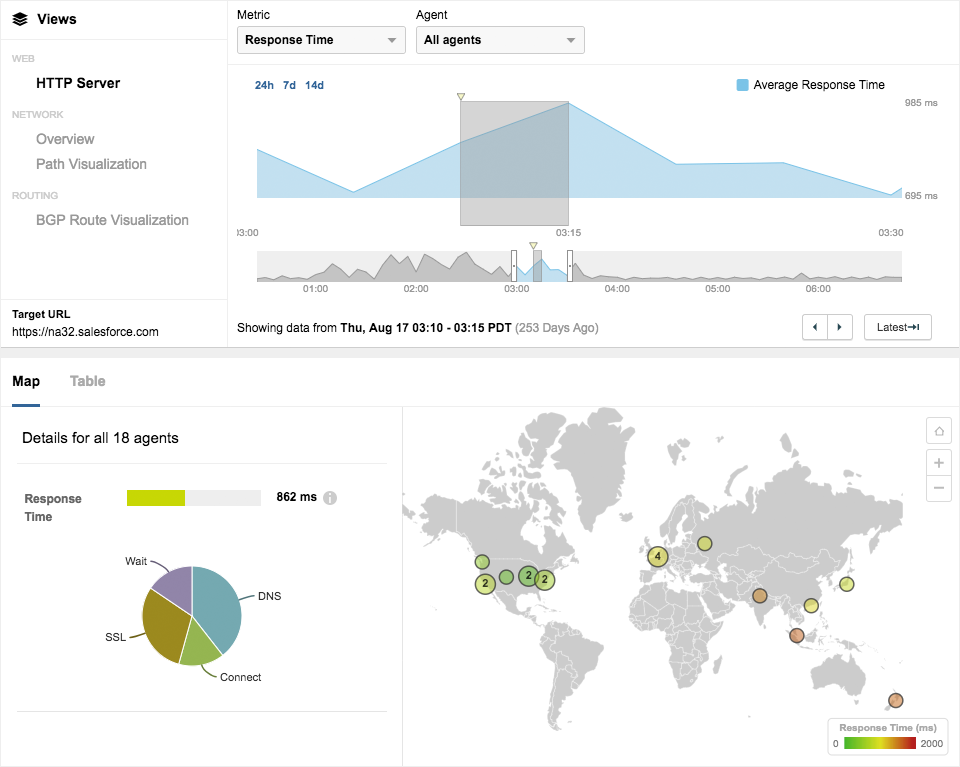Zoom in on the map
The width and height of the screenshot is (960, 767).
(x=939, y=463)
